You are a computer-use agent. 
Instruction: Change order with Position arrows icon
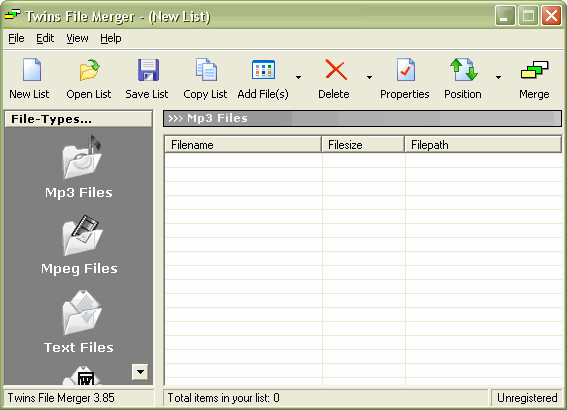pyautogui.click(x=464, y=69)
